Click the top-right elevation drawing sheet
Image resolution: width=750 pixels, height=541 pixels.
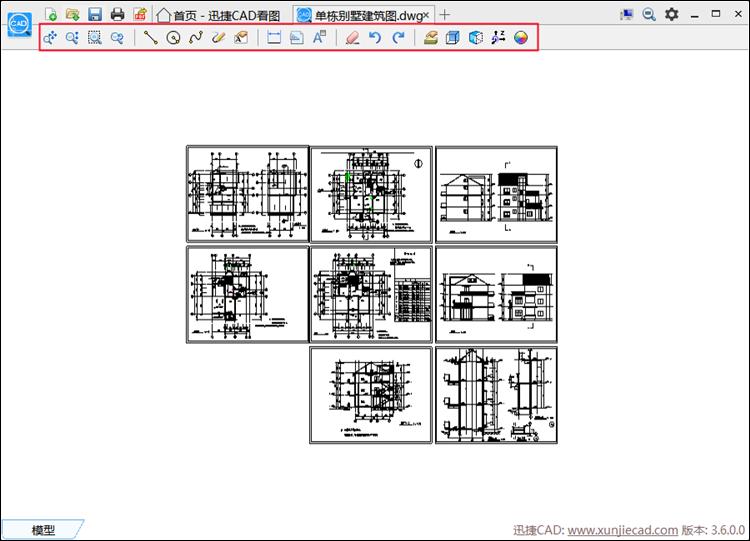[x=496, y=195]
